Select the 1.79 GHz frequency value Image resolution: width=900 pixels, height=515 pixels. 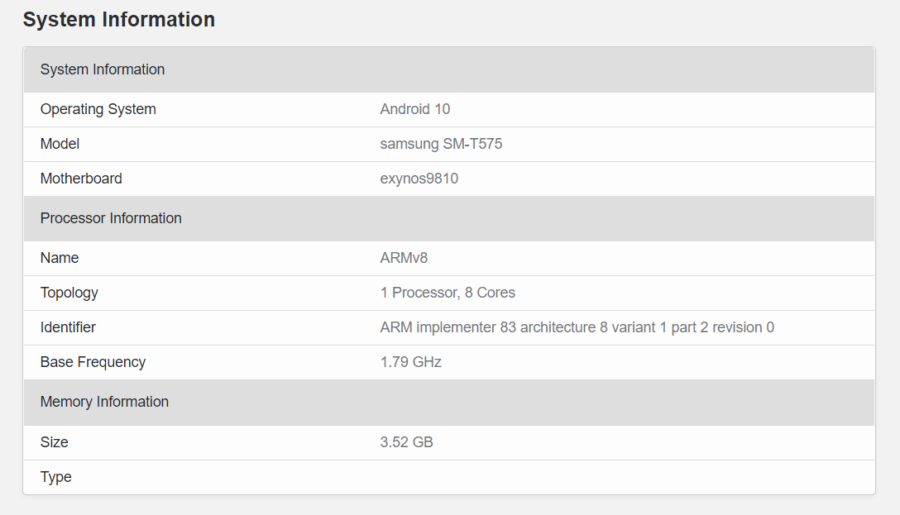(411, 362)
